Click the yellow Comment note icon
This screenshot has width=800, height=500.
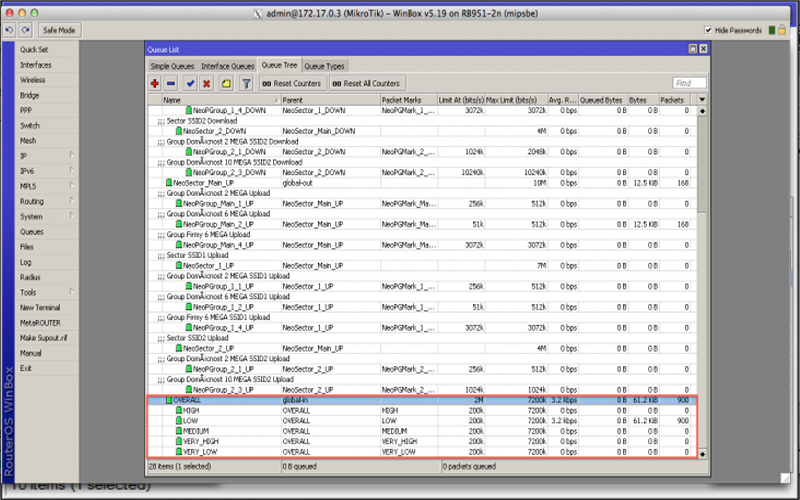(x=226, y=83)
